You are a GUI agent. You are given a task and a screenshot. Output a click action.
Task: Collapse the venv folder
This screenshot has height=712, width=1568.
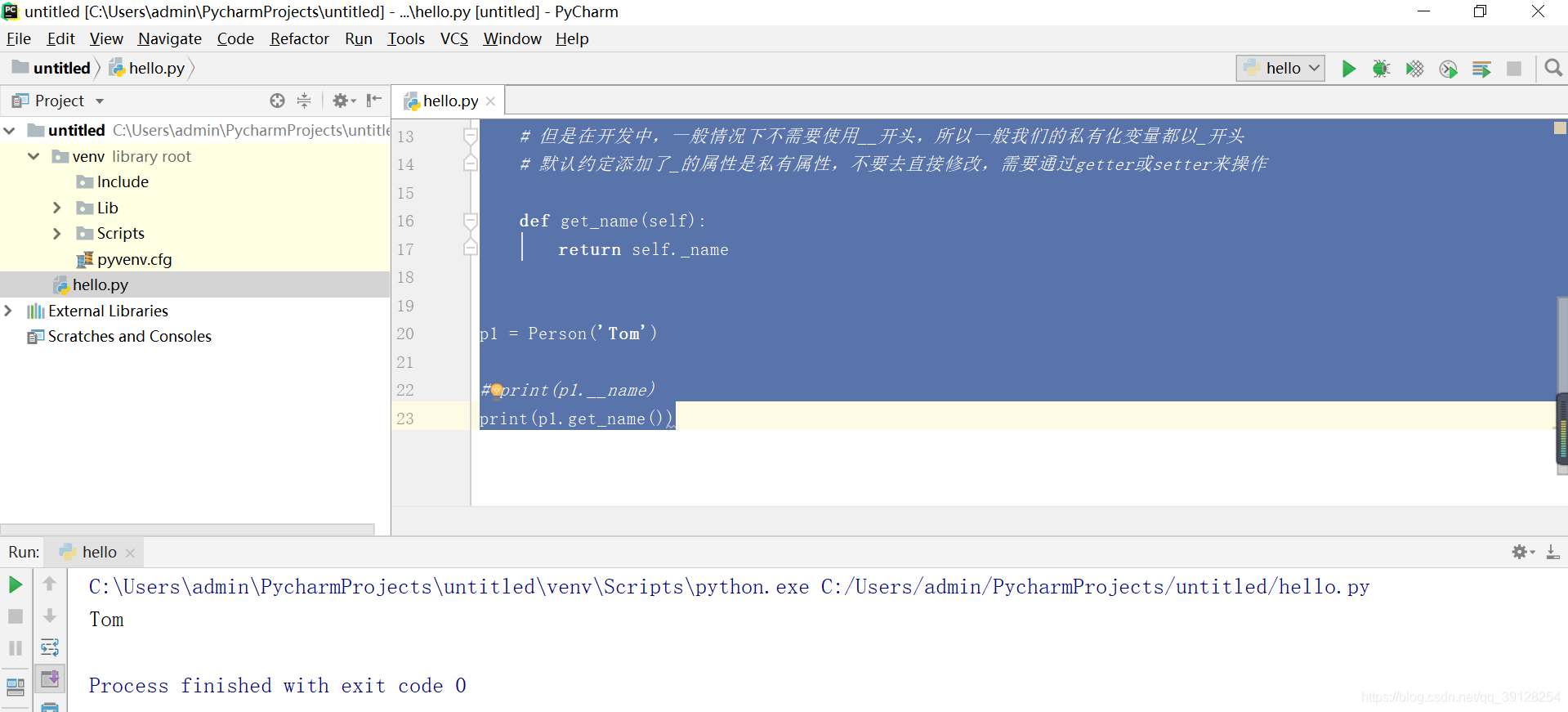tap(34, 156)
